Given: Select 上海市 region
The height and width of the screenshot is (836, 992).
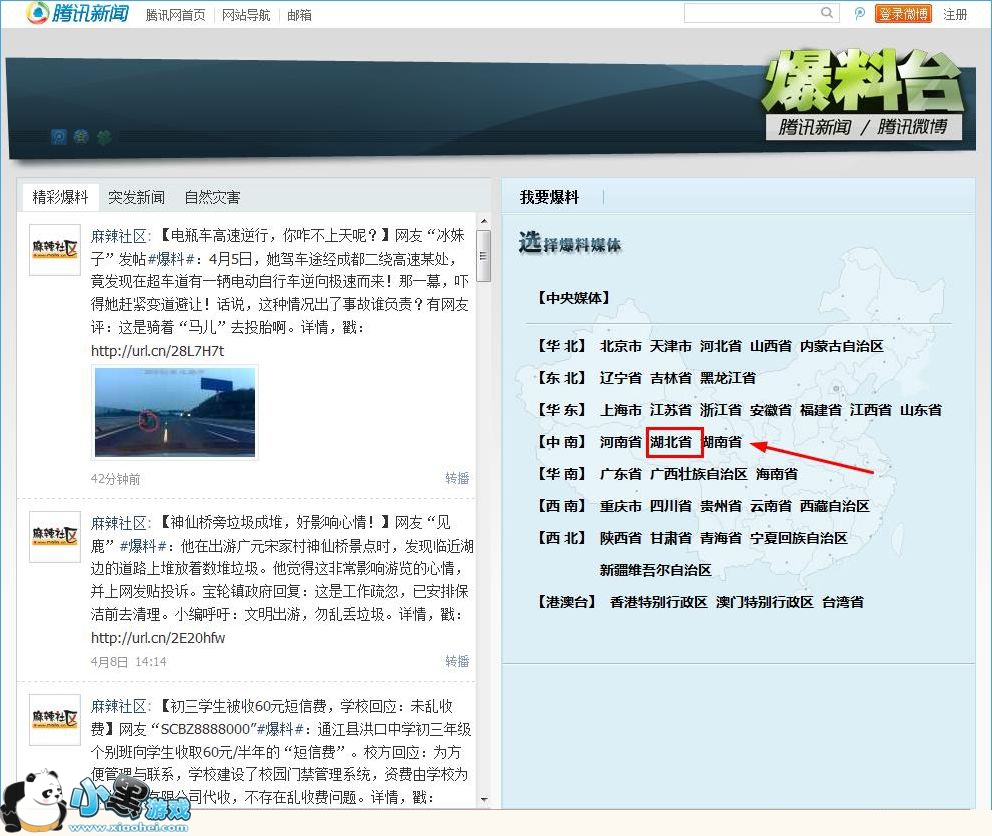Looking at the screenshot, I should 620,410.
